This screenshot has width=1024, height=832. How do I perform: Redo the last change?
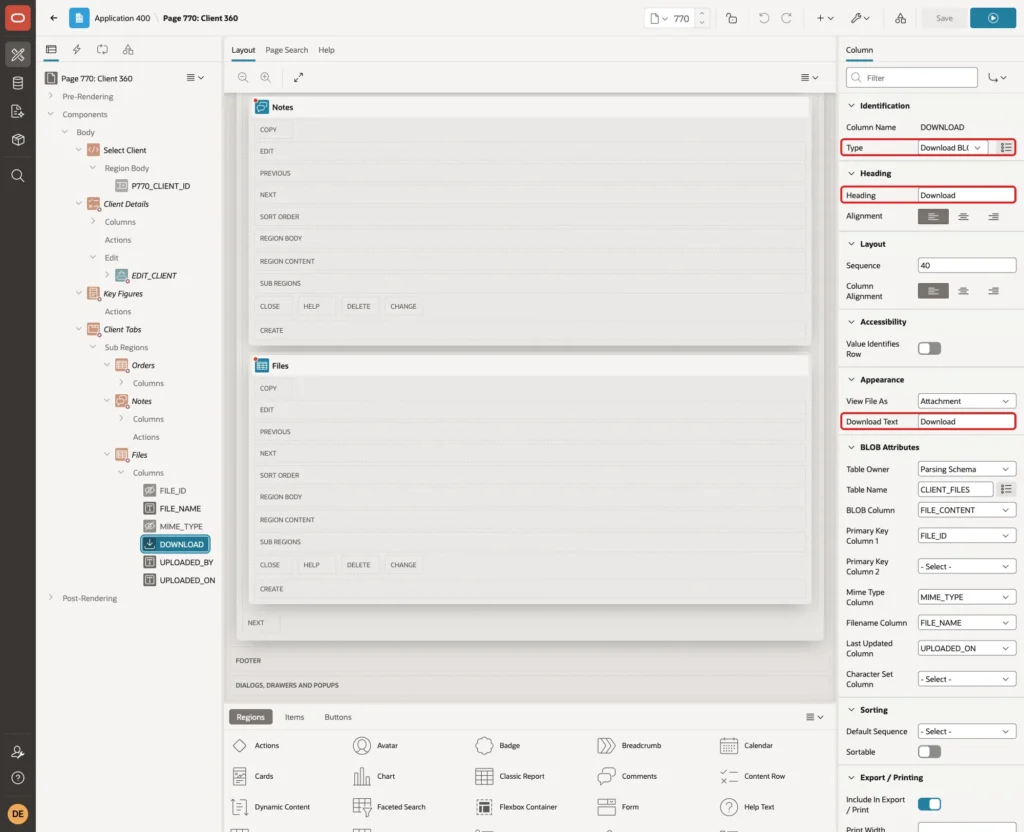787,18
